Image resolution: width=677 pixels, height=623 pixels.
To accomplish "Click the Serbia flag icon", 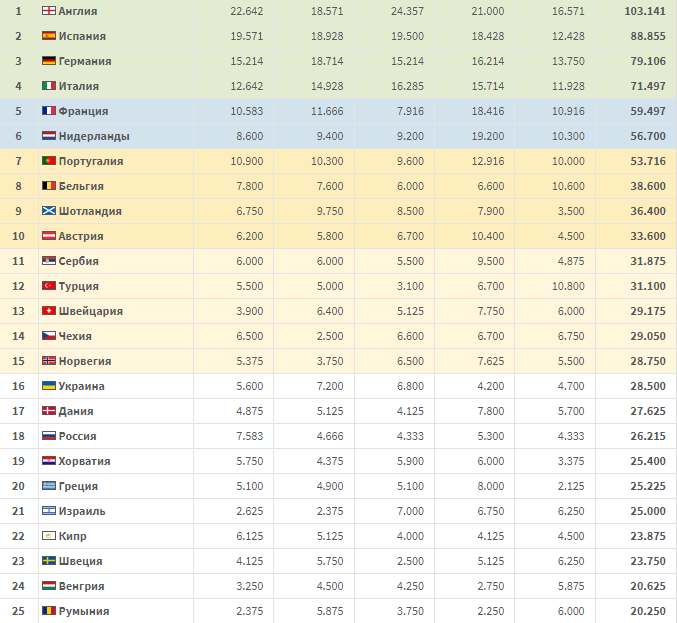I will point(49,261).
